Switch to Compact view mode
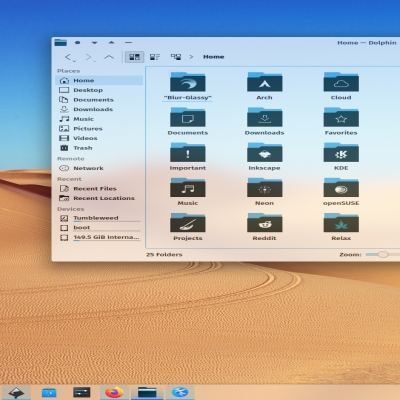 [x=155, y=57]
